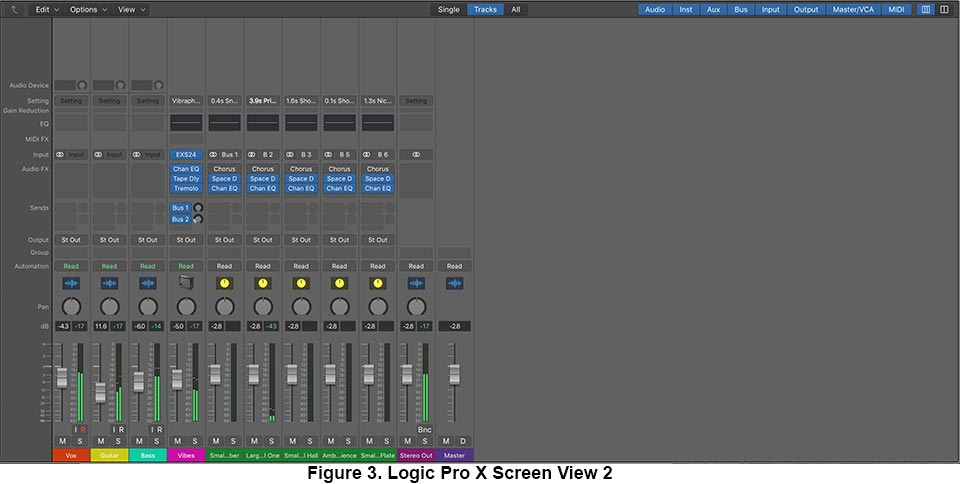The width and height of the screenshot is (960, 484).
Task: Click the Stereo Out waveform icon
Action: tap(416, 283)
